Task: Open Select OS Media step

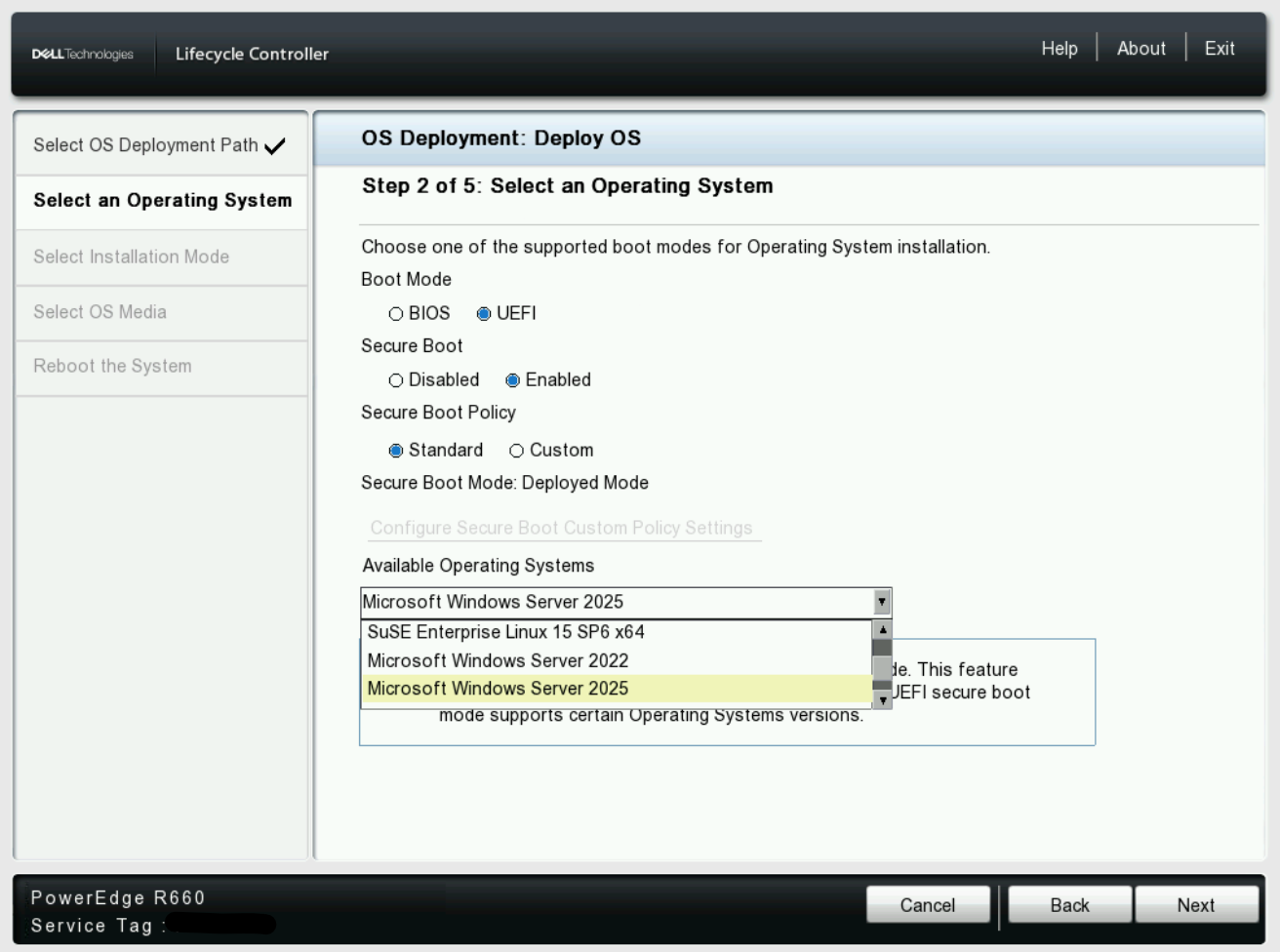Action: click(162, 313)
